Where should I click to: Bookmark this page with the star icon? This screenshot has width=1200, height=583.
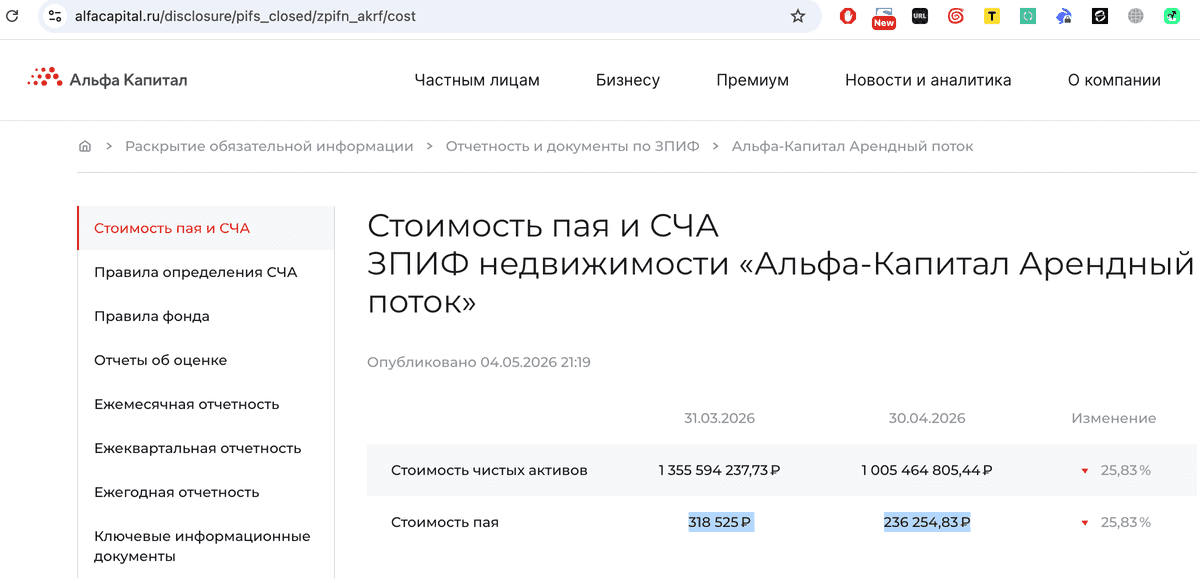[798, 16]
